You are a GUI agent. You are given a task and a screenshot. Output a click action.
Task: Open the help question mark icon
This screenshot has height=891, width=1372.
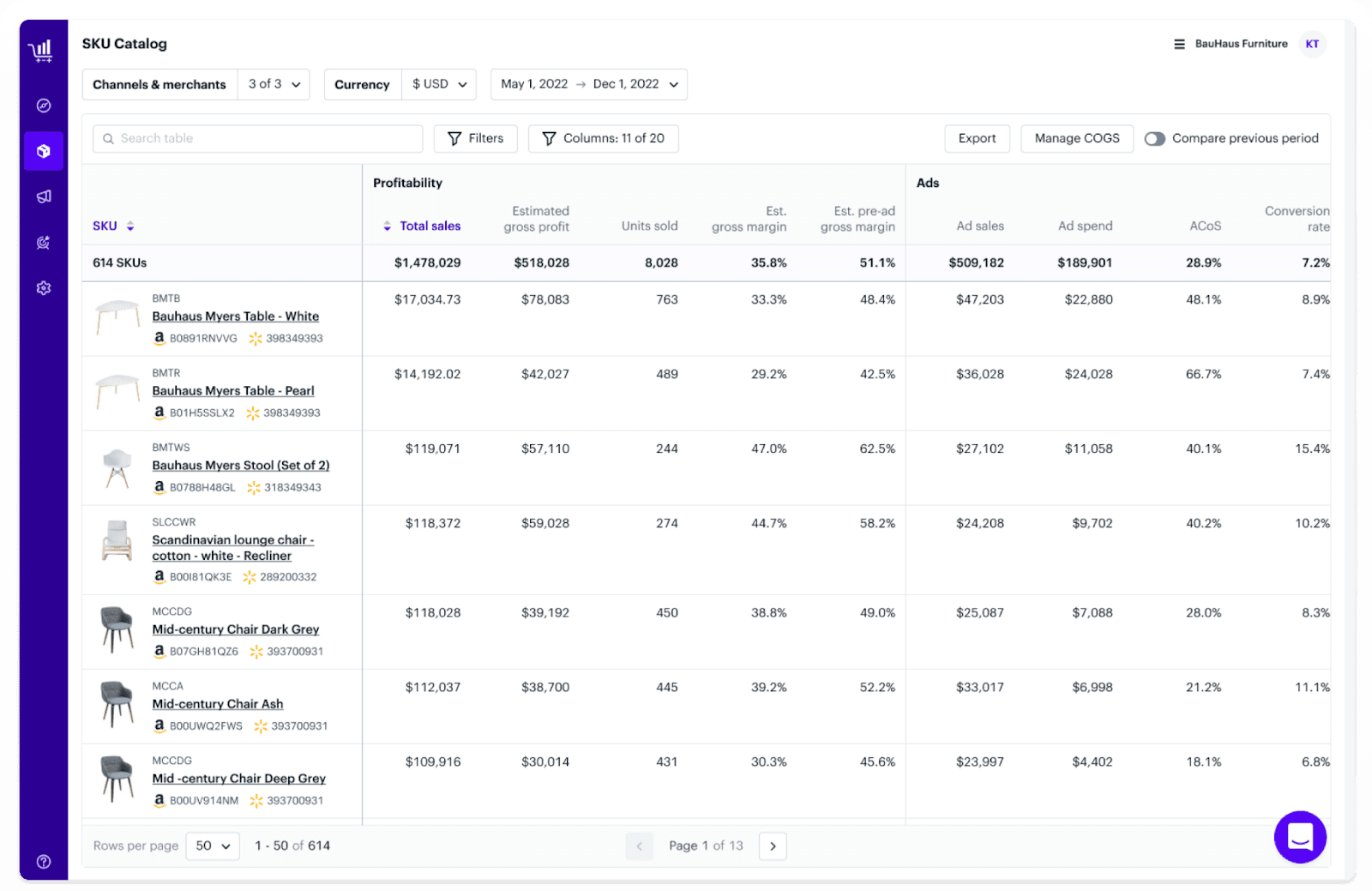(44, 862)
